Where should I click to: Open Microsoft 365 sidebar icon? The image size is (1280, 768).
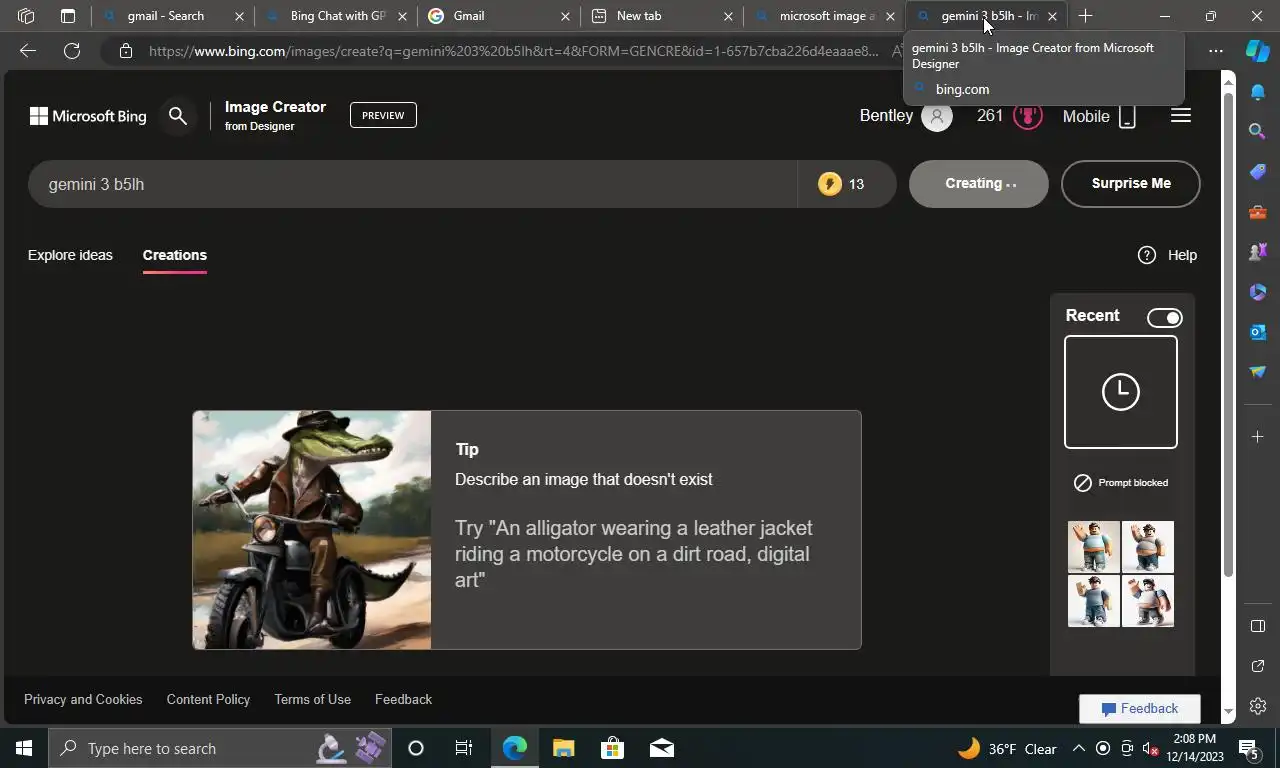click(x=1258, y=292)
